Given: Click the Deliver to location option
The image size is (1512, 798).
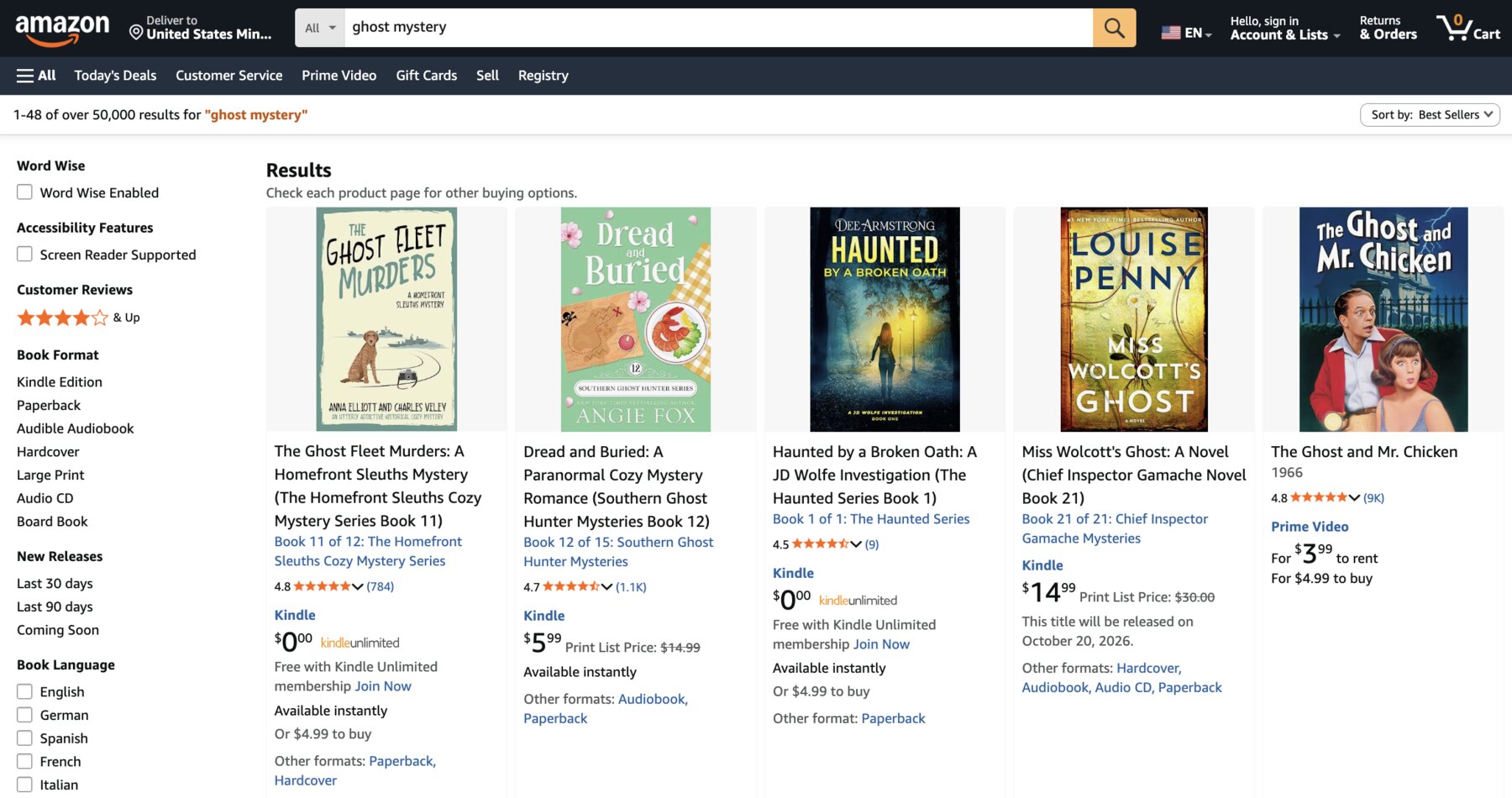Looking at the screenshot, I should [201, 28].
